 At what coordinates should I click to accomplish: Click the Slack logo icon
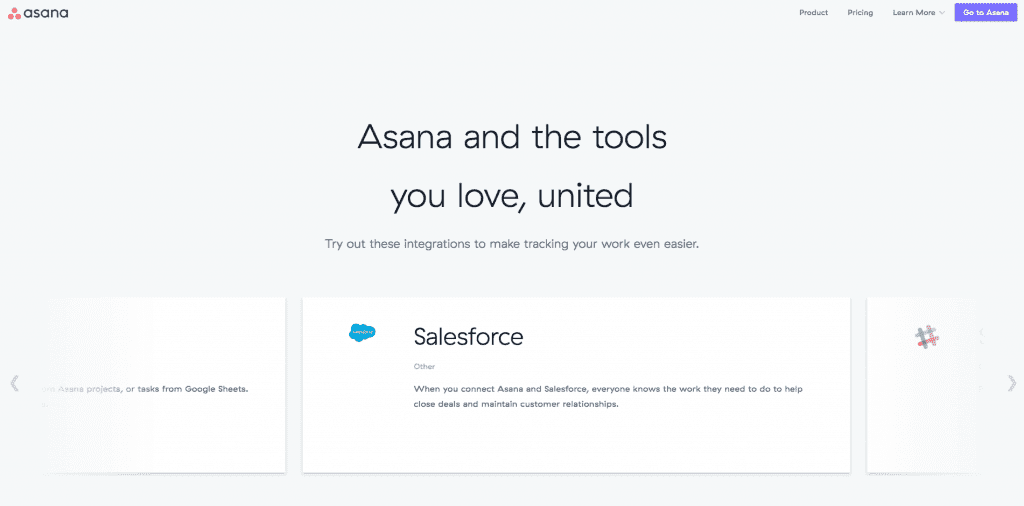pos(928,338)
